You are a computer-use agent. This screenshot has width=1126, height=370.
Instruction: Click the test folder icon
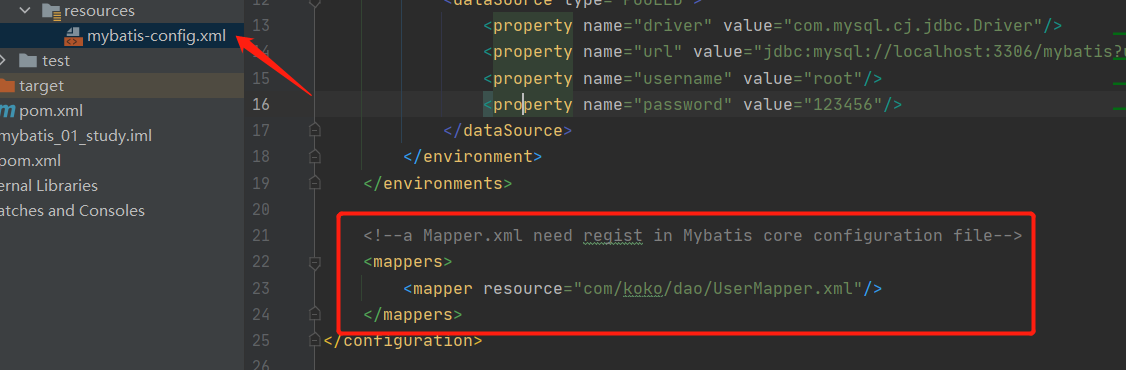[28, 60]
